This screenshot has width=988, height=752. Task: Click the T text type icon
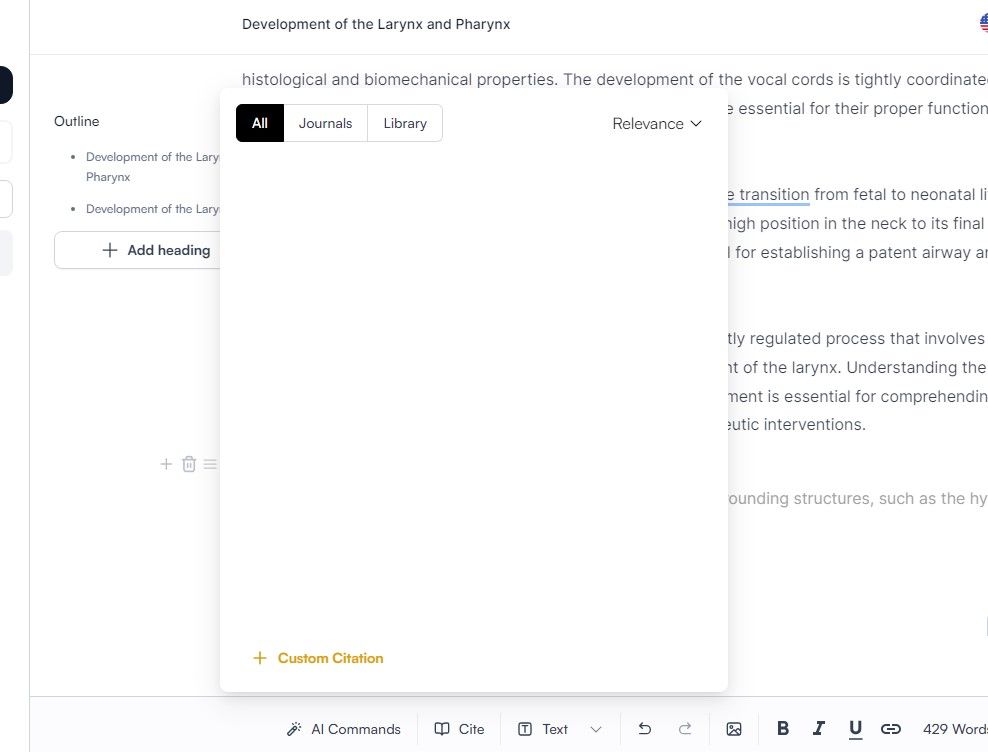point(525,729)
